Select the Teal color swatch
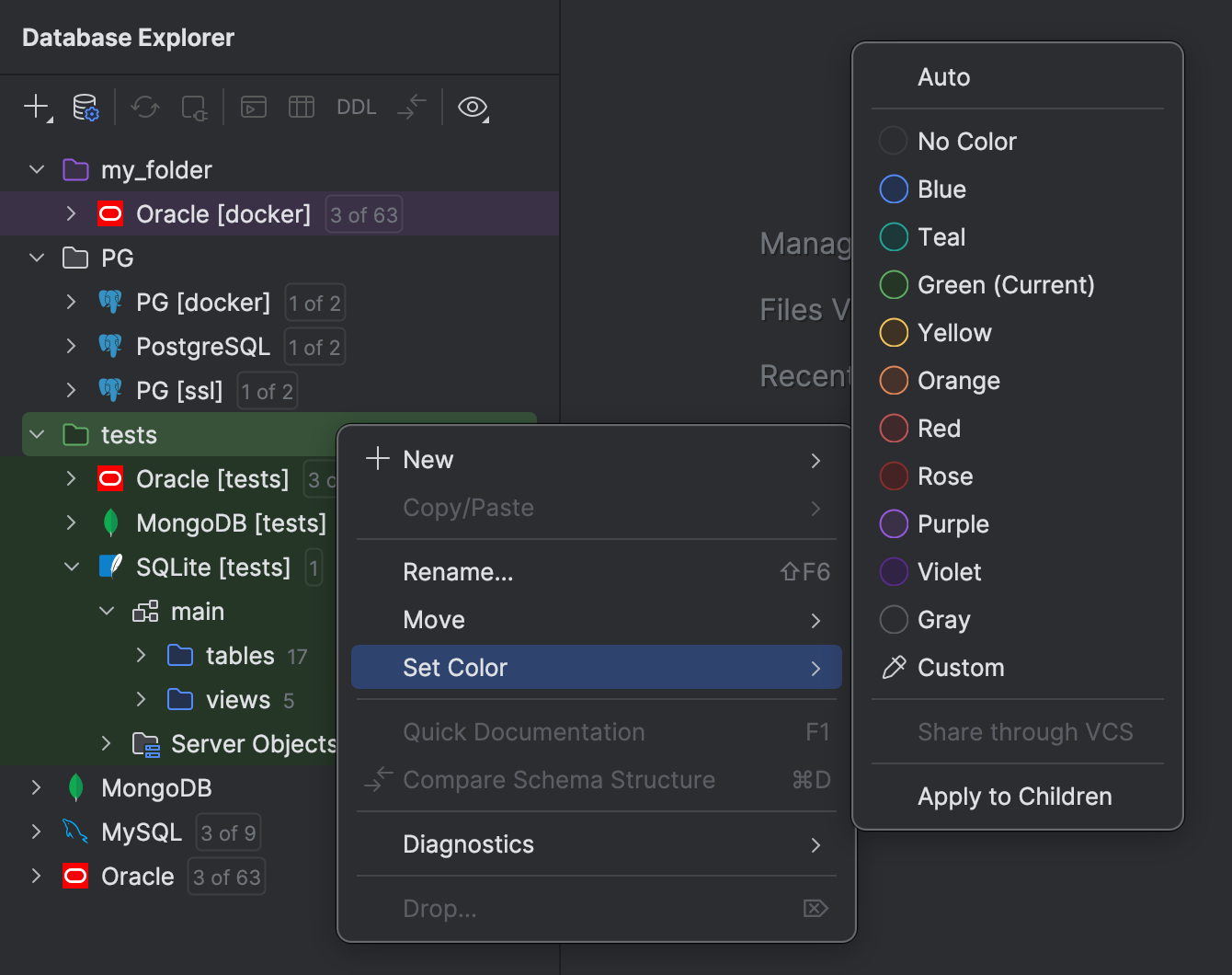This screenshot has height=975, width=1232. click(894, 237)
